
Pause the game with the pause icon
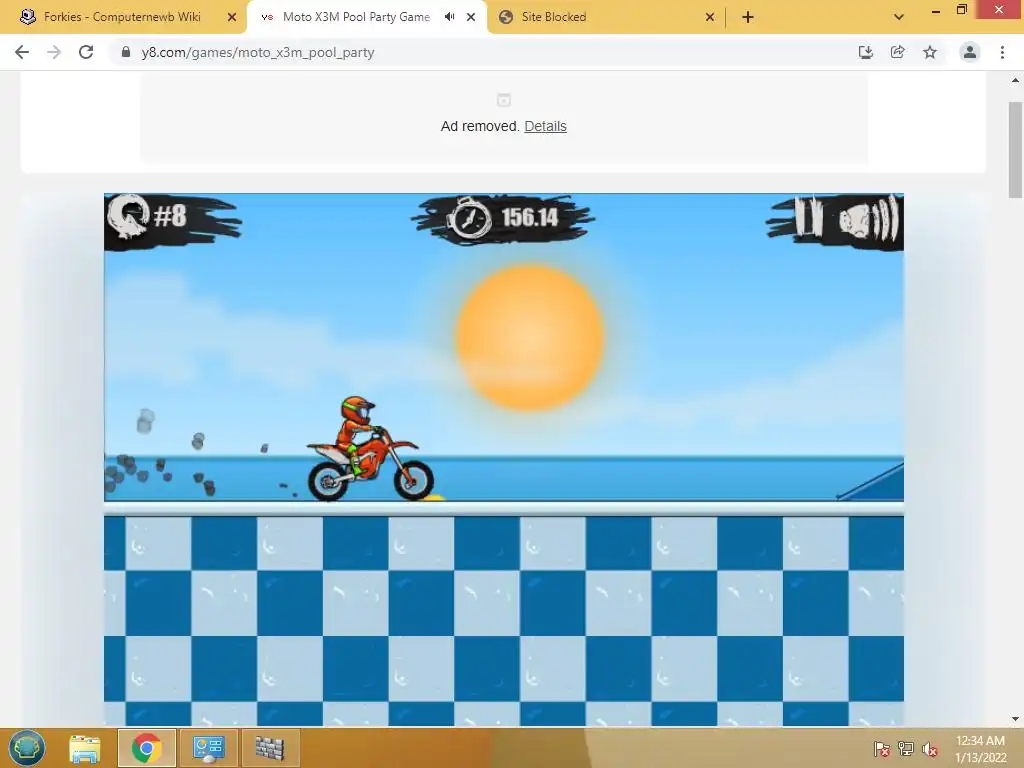809,217
